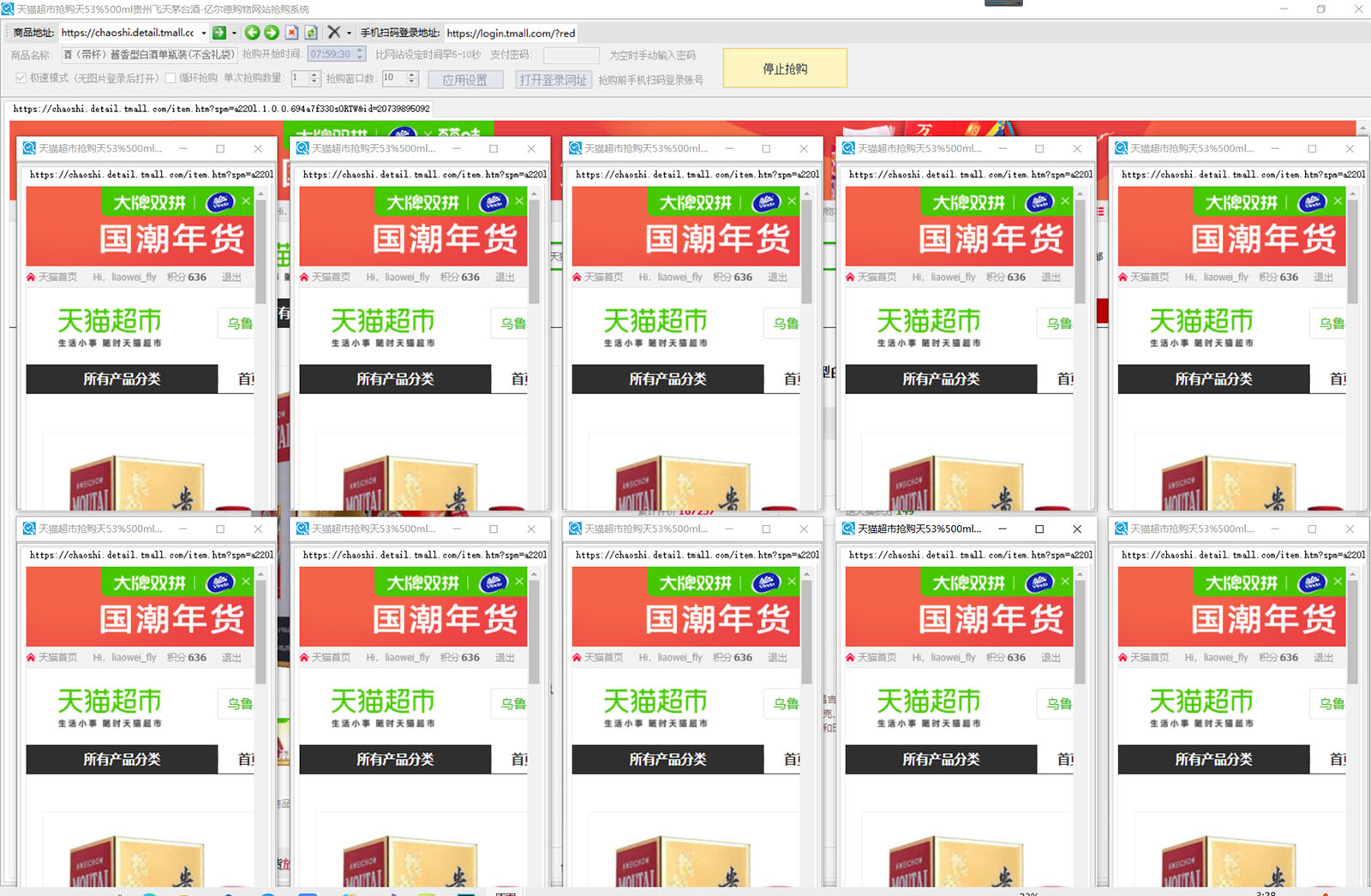Click username liaowei_fly in bottom-row first window

coord(134,657)
